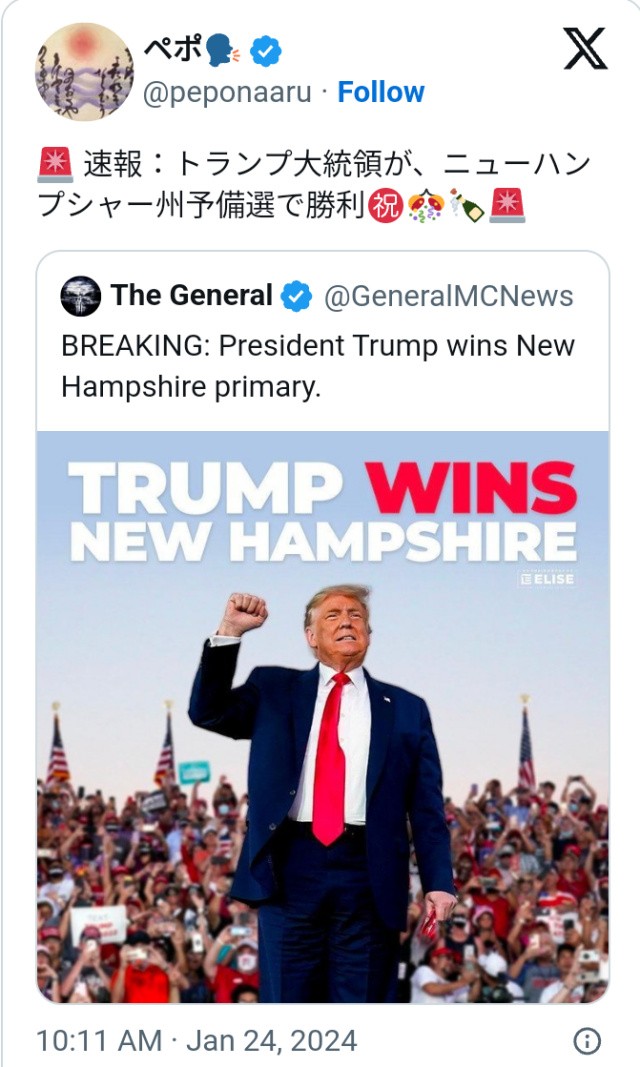Click the champagne bottle emoji
This screenshot has height=1067, width=640.
(466, 204)
